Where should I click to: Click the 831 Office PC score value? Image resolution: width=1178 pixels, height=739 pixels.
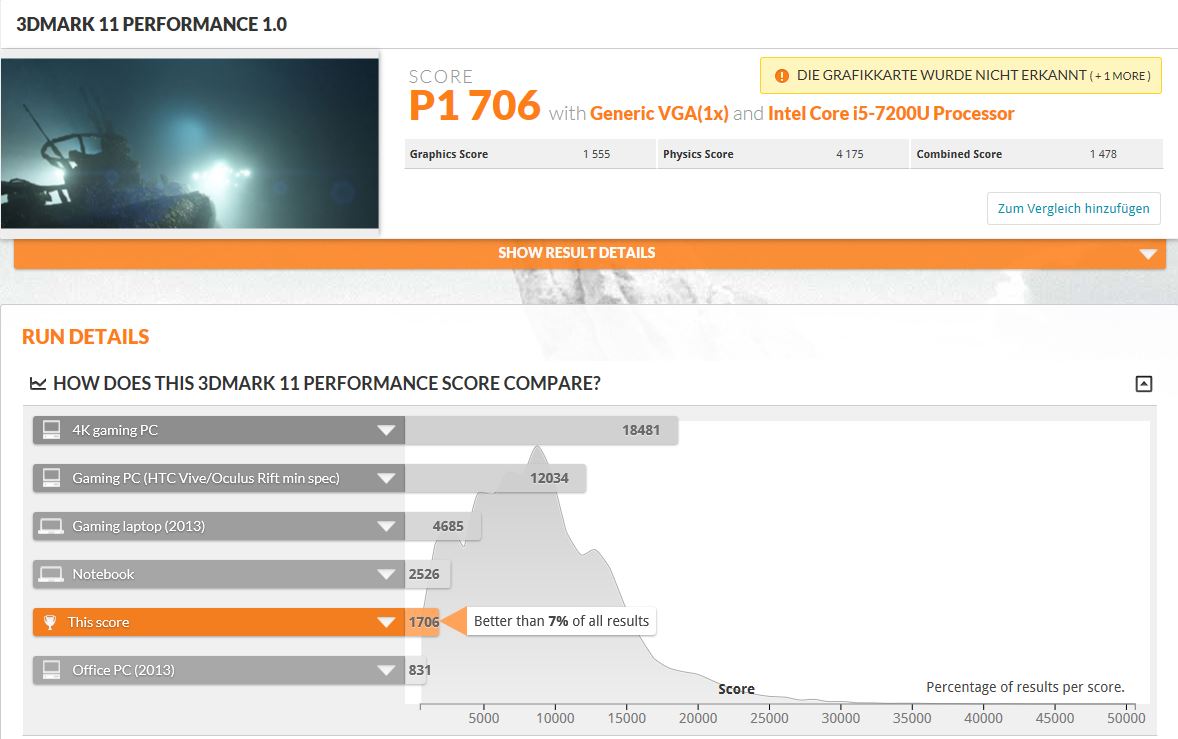(x=419, y=671)
